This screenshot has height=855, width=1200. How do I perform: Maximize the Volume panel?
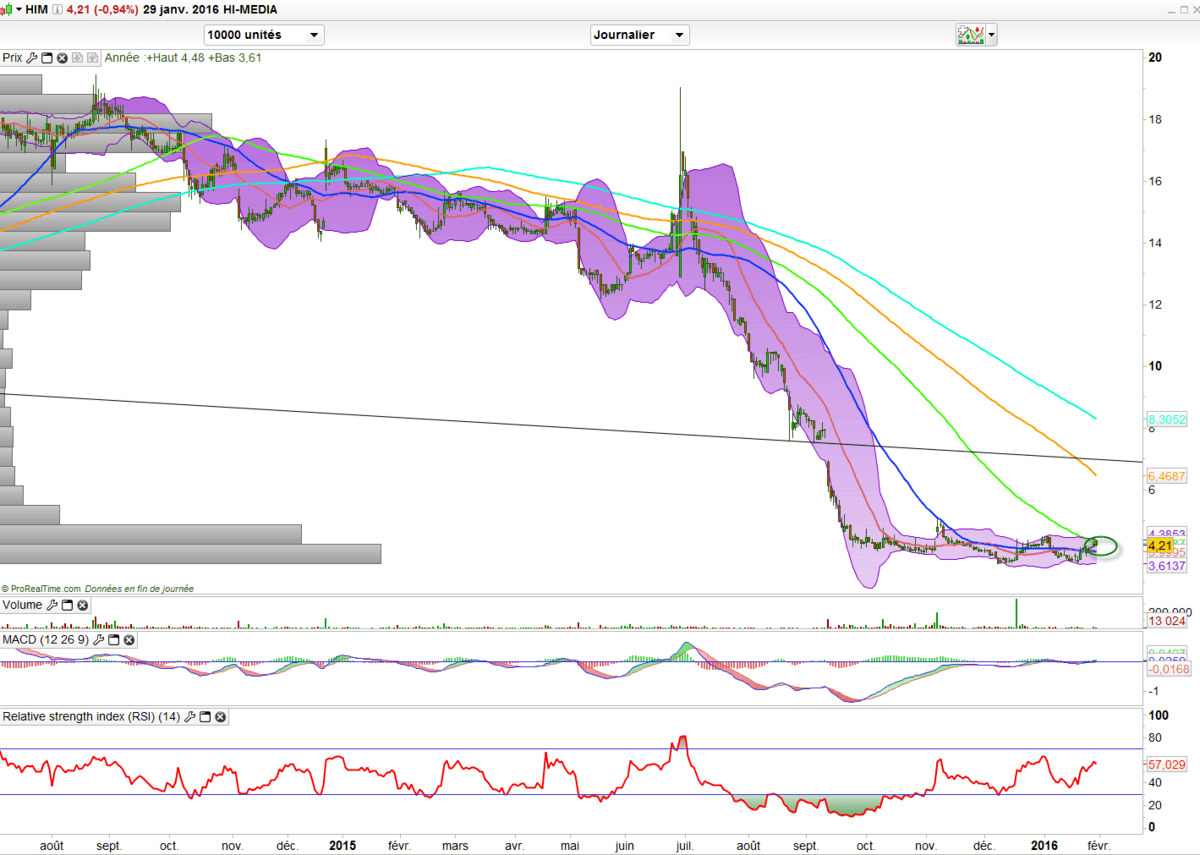[x=67, y=605]
